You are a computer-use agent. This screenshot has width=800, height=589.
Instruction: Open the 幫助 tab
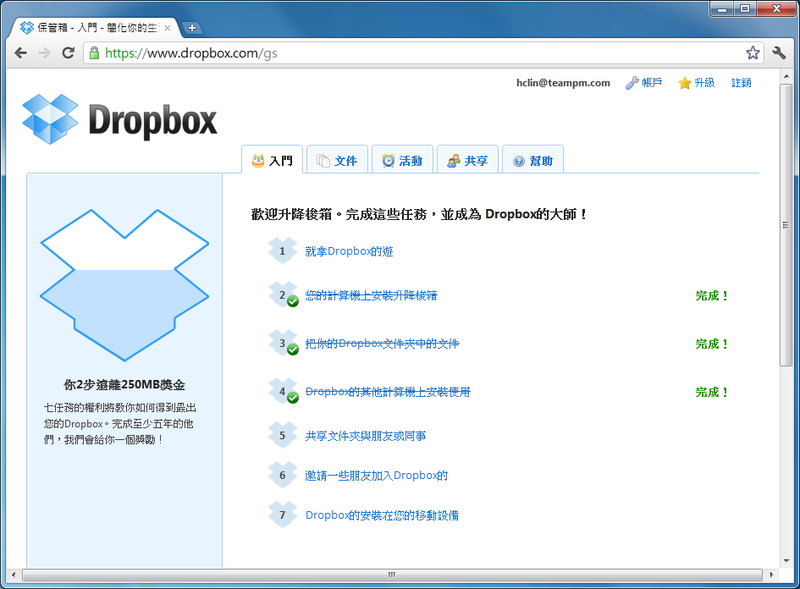point(533,160)
